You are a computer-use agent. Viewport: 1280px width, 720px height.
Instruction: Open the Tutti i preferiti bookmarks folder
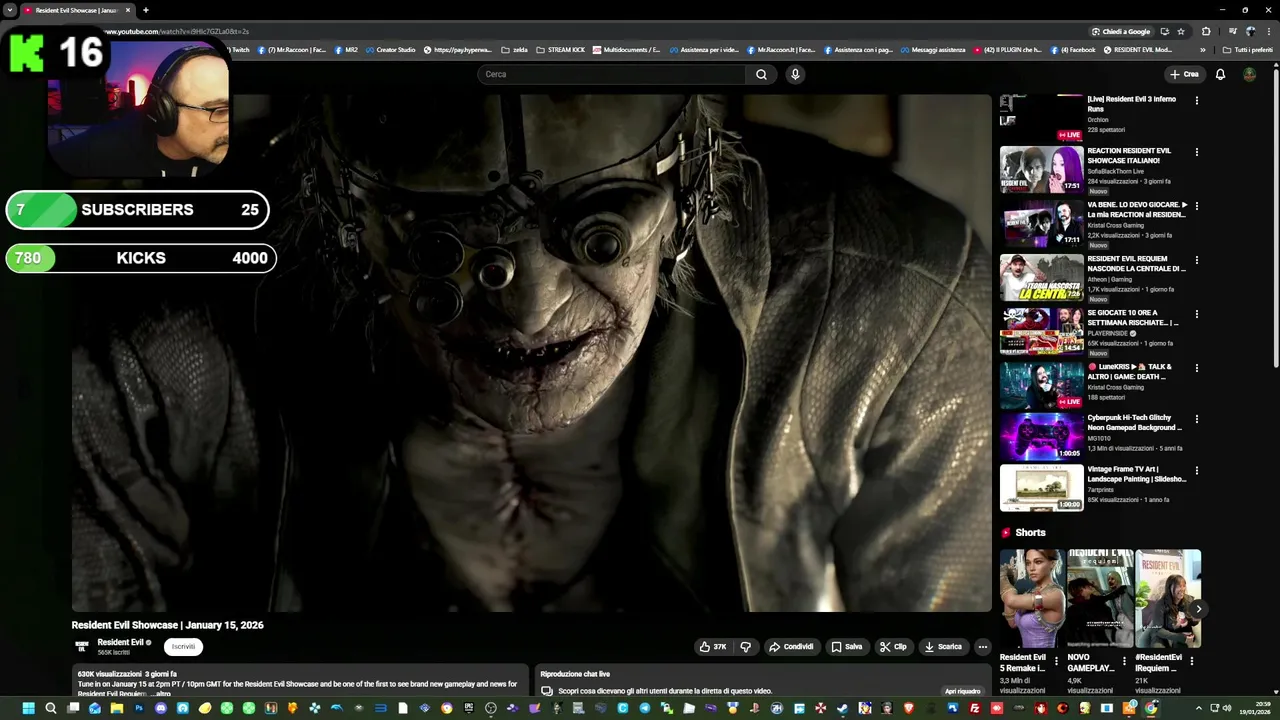click(1247, 50)
